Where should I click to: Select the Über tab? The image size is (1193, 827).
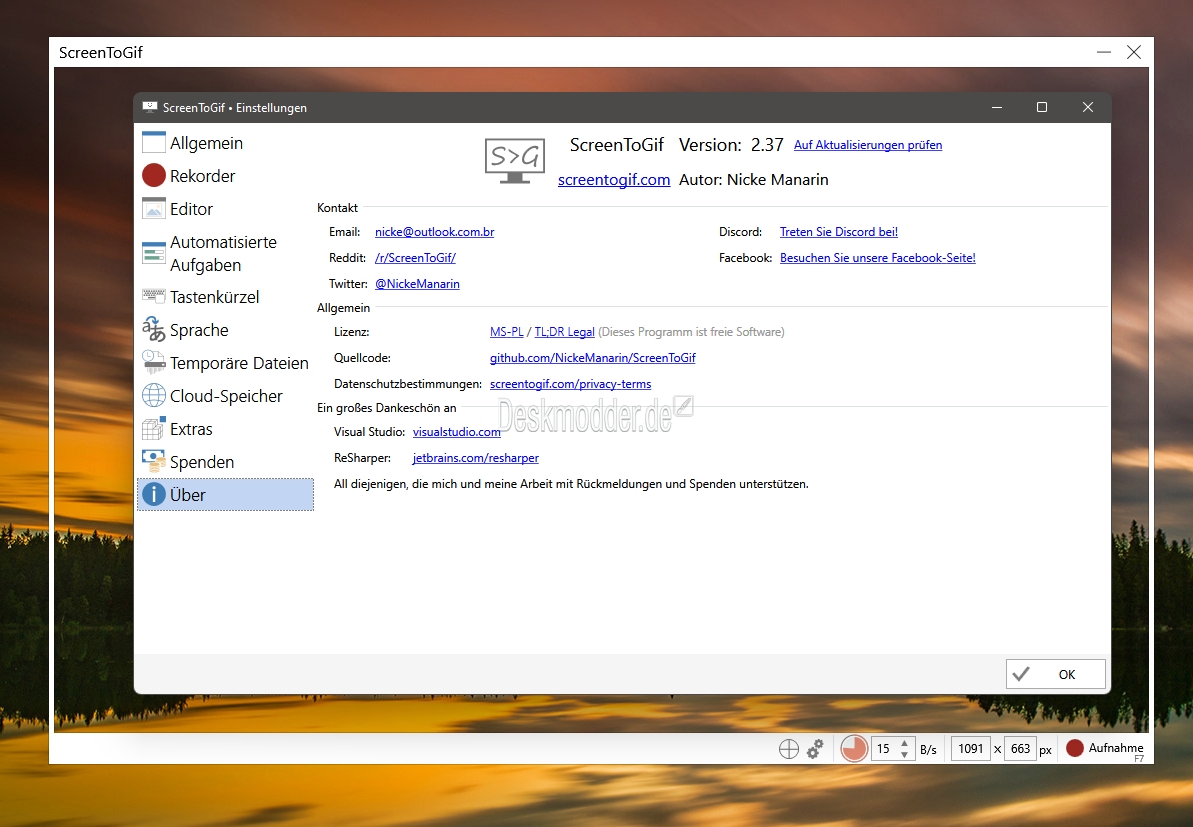(225, 495)
